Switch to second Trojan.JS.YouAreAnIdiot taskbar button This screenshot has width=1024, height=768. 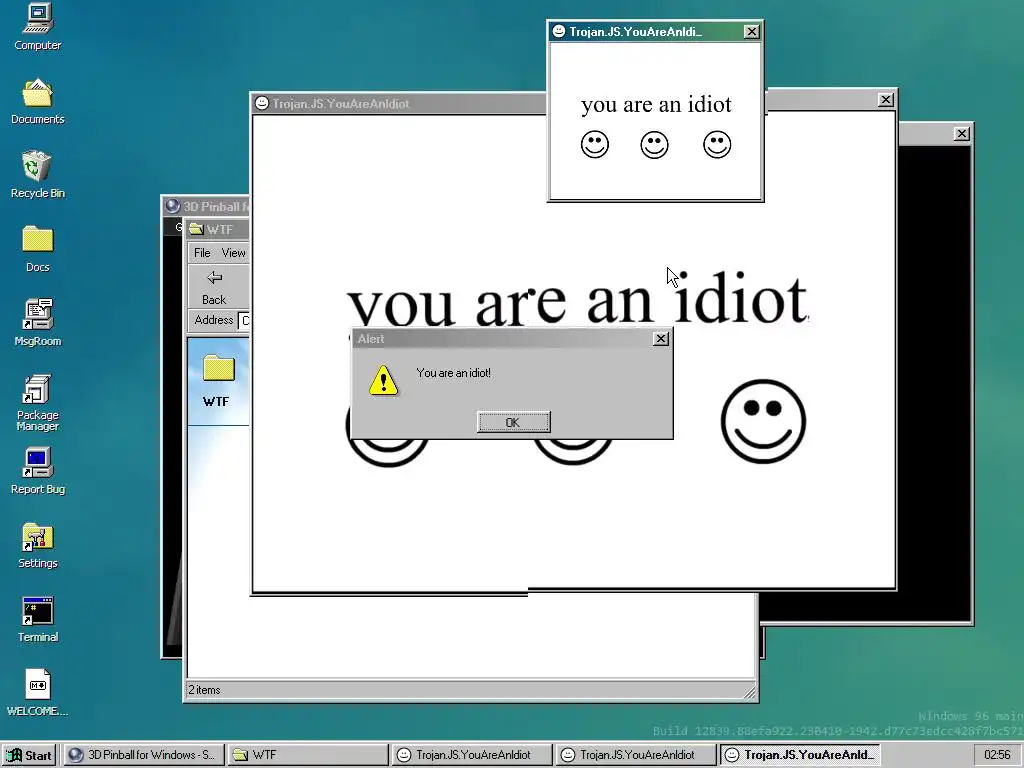[636, 755]
